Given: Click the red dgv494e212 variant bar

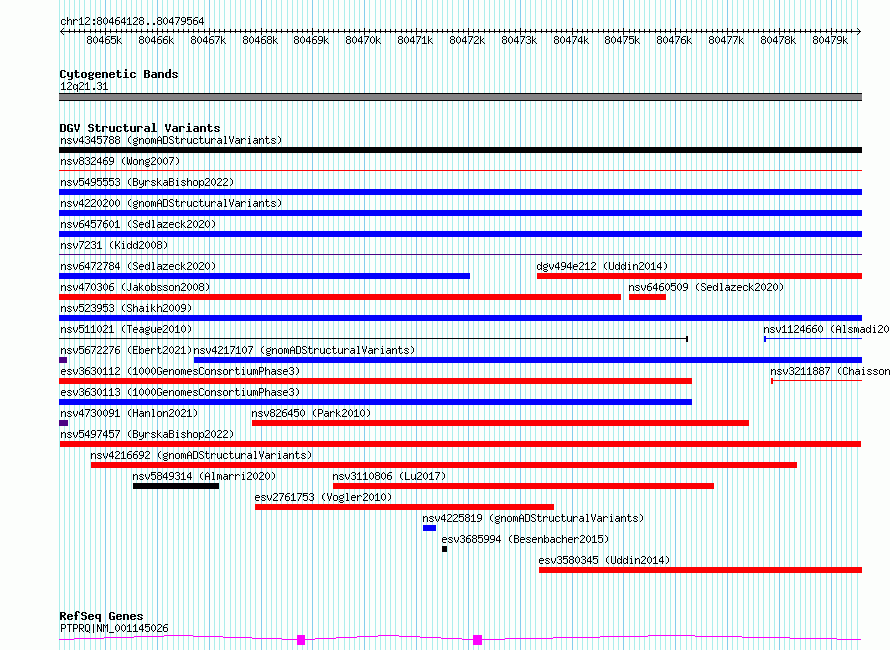Looking at the screenshot, I should (699, 276).
